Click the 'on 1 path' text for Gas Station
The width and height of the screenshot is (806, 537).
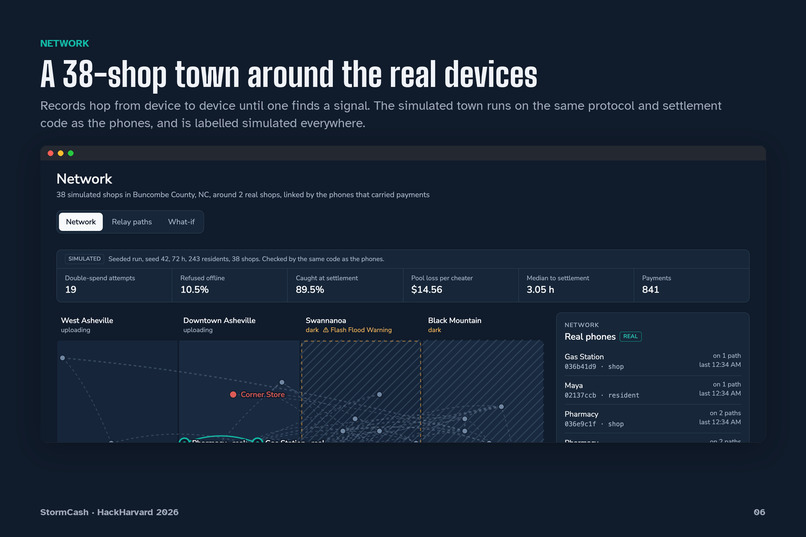pyautogui.click(x=726, y=356)
